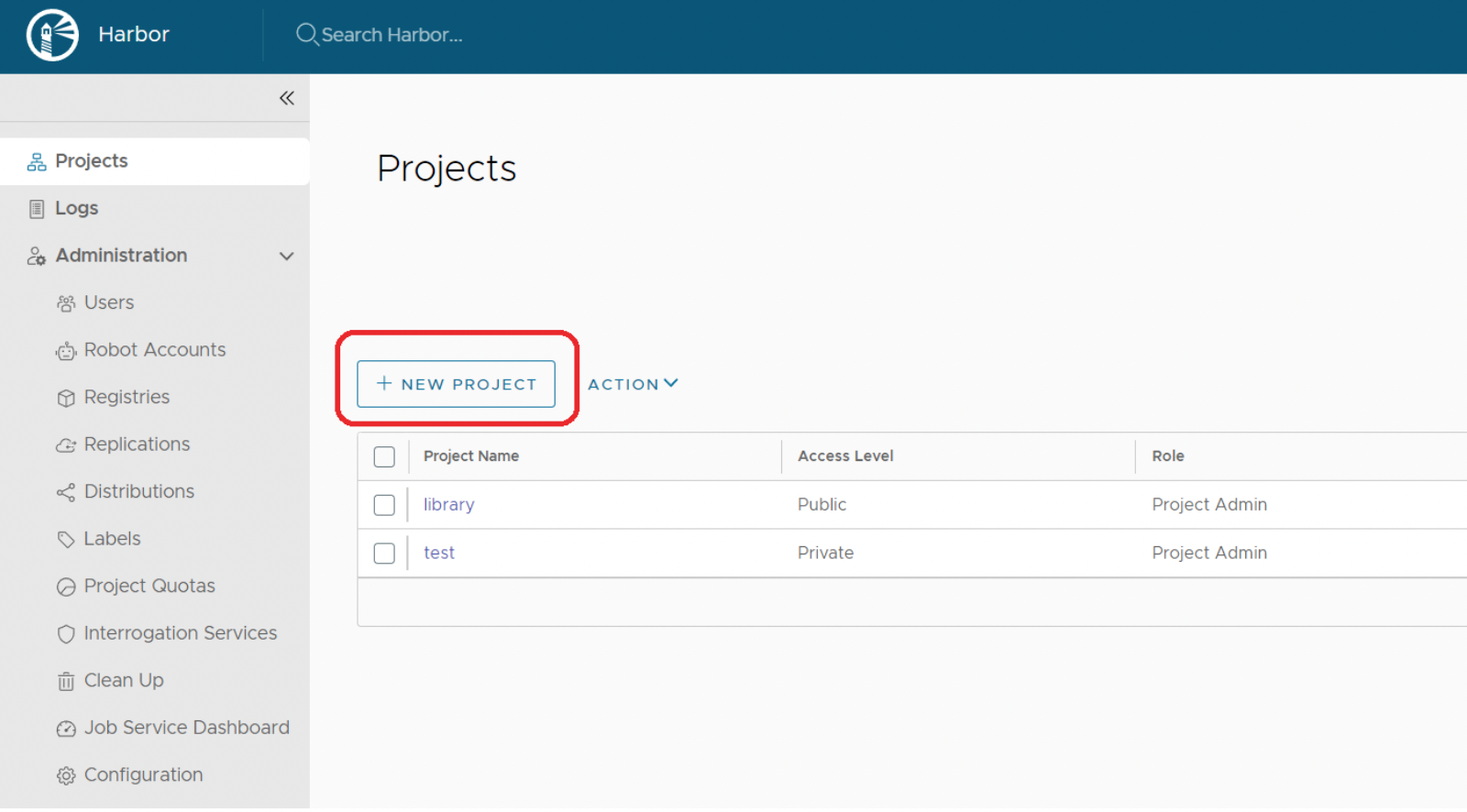Click the search magnifier icon
This screenshot has height=812, width=1467.
click(306, 35)
